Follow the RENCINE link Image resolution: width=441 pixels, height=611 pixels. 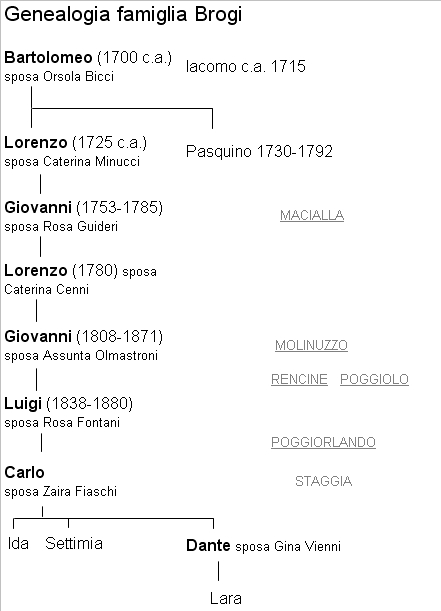coord(299,379)
